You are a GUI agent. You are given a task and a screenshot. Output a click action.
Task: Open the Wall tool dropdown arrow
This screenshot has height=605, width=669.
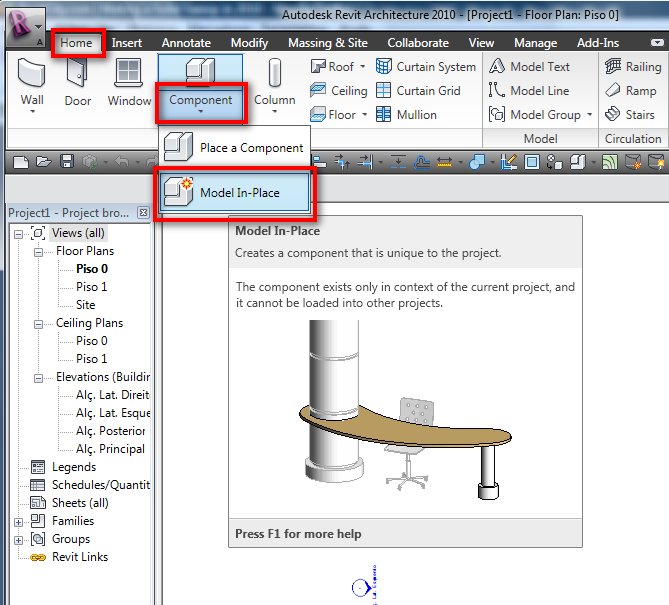pos(32,112)
